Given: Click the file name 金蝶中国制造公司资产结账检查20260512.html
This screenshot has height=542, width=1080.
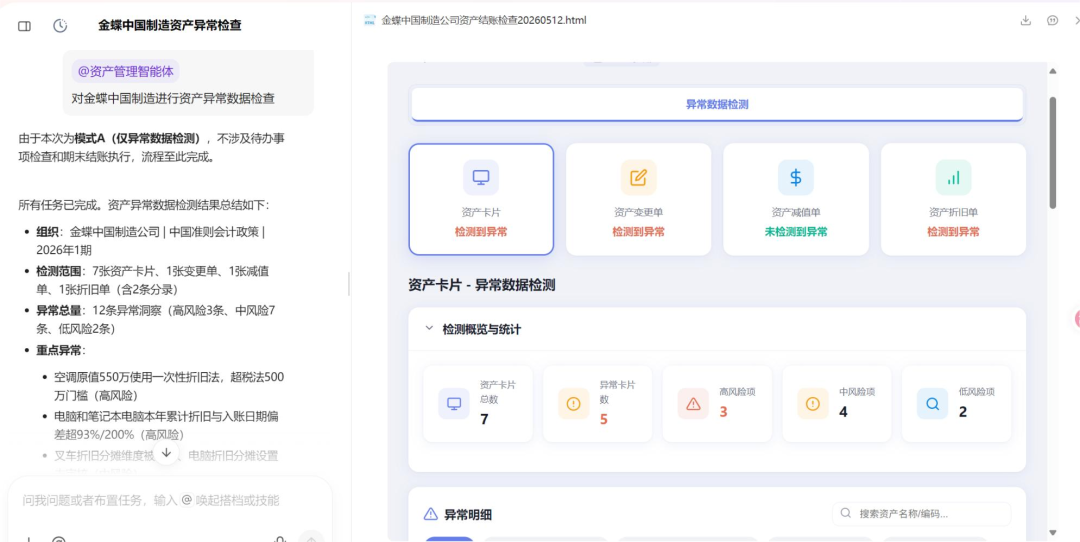Looking at the screenshot, I should click(x=484, y=21).
